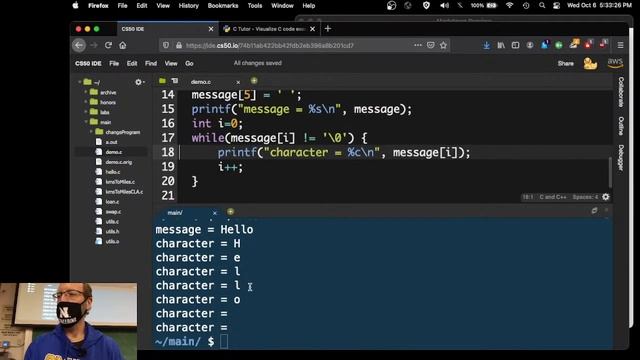Expand the archive folder

click(x=86, y=93)
